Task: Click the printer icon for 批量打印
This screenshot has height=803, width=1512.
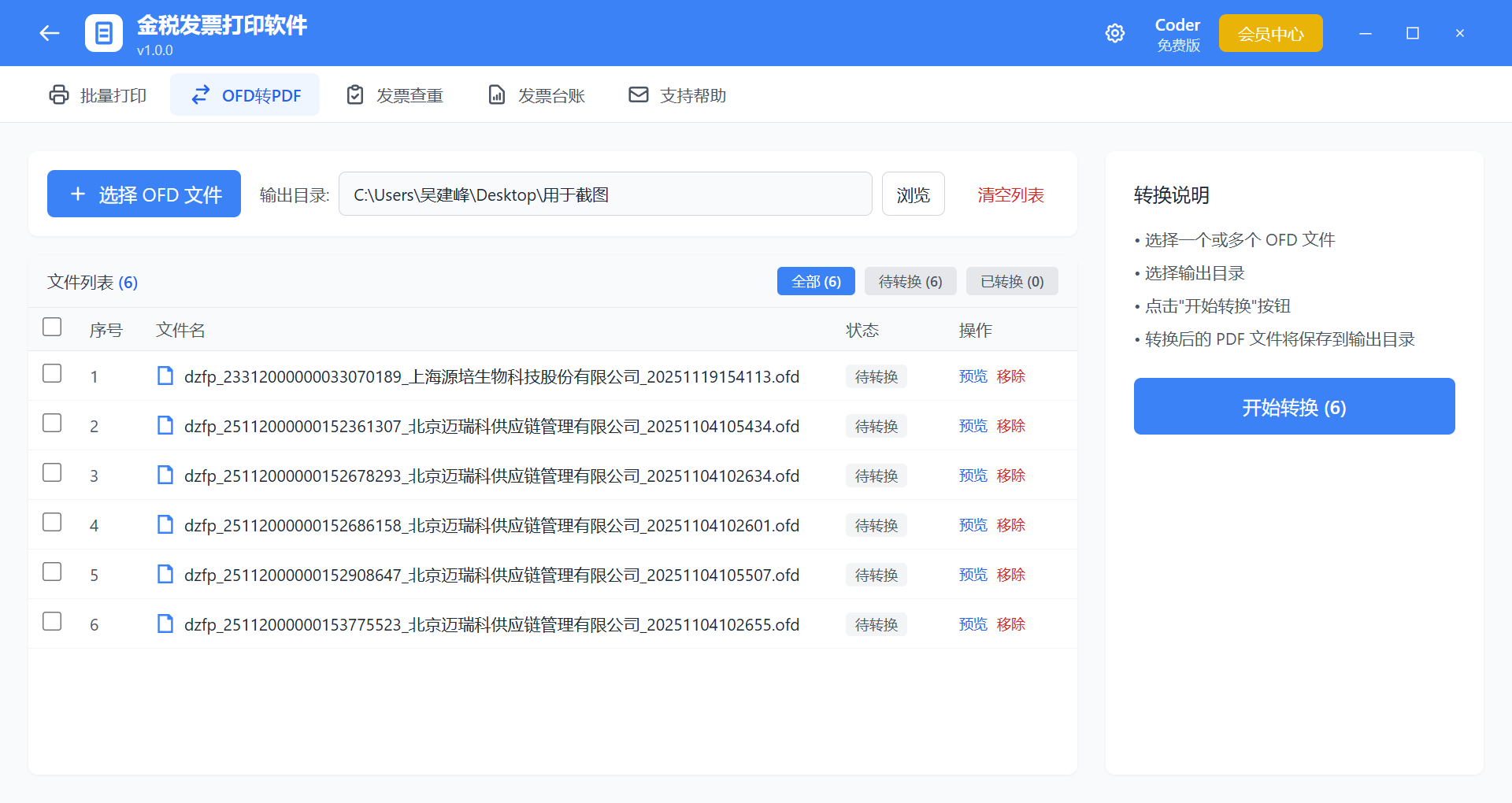Action: click(x=59, y=95)
